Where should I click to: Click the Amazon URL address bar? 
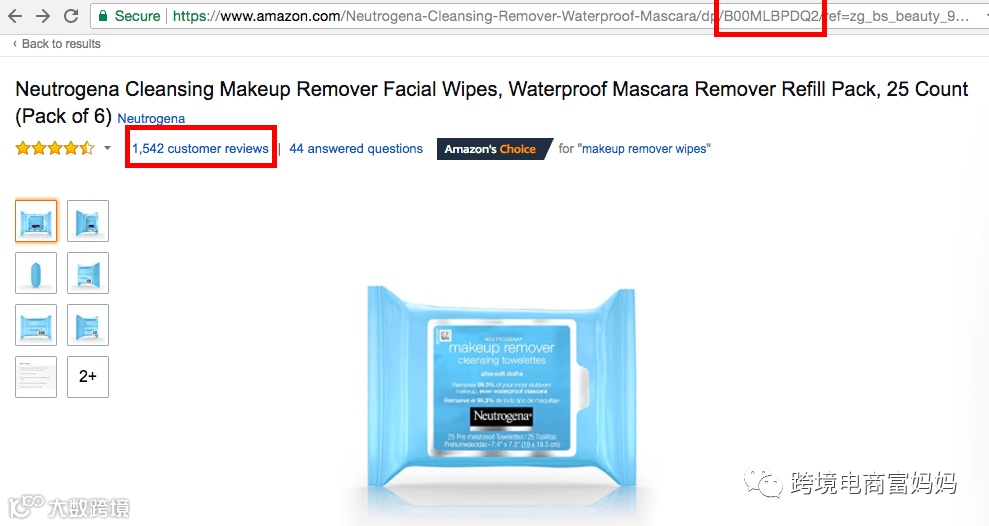click(536, 16)
